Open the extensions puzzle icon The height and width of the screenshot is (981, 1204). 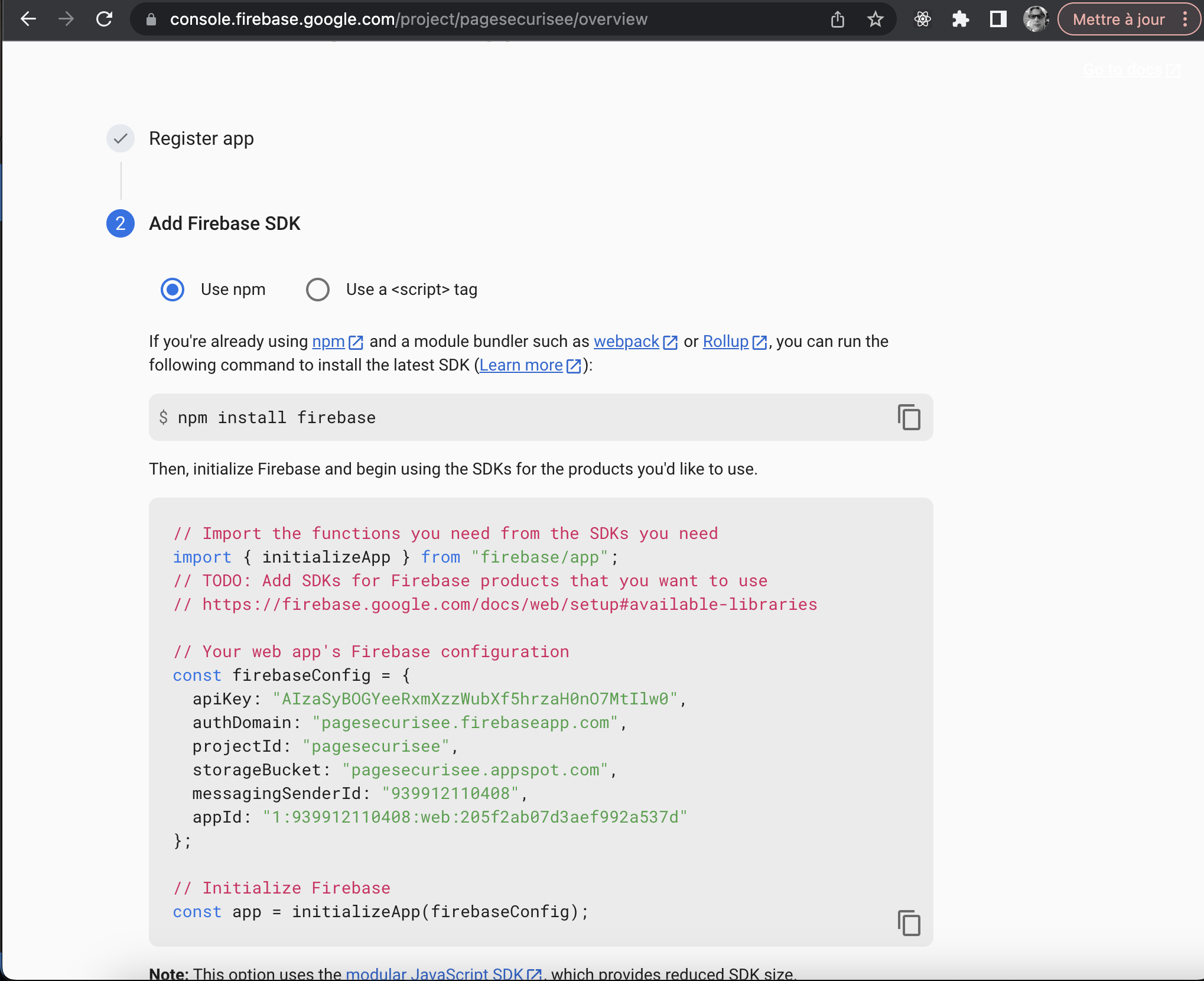961,20
